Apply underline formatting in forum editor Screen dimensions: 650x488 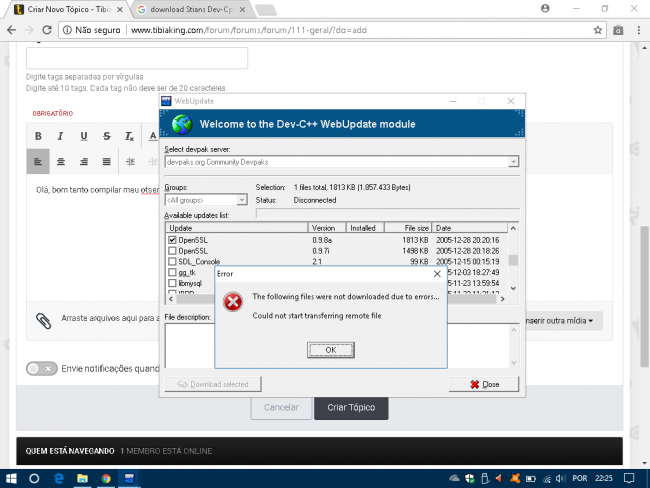(84, 136)
